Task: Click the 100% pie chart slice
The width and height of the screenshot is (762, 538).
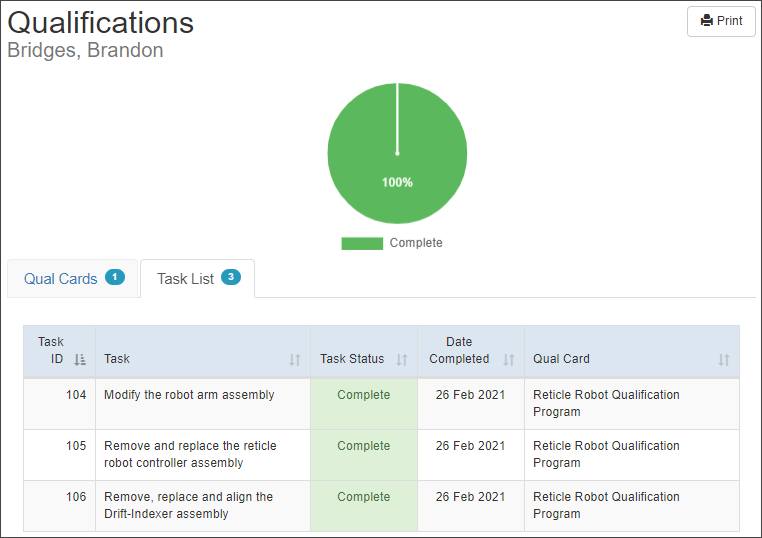Action: point(398,154)
